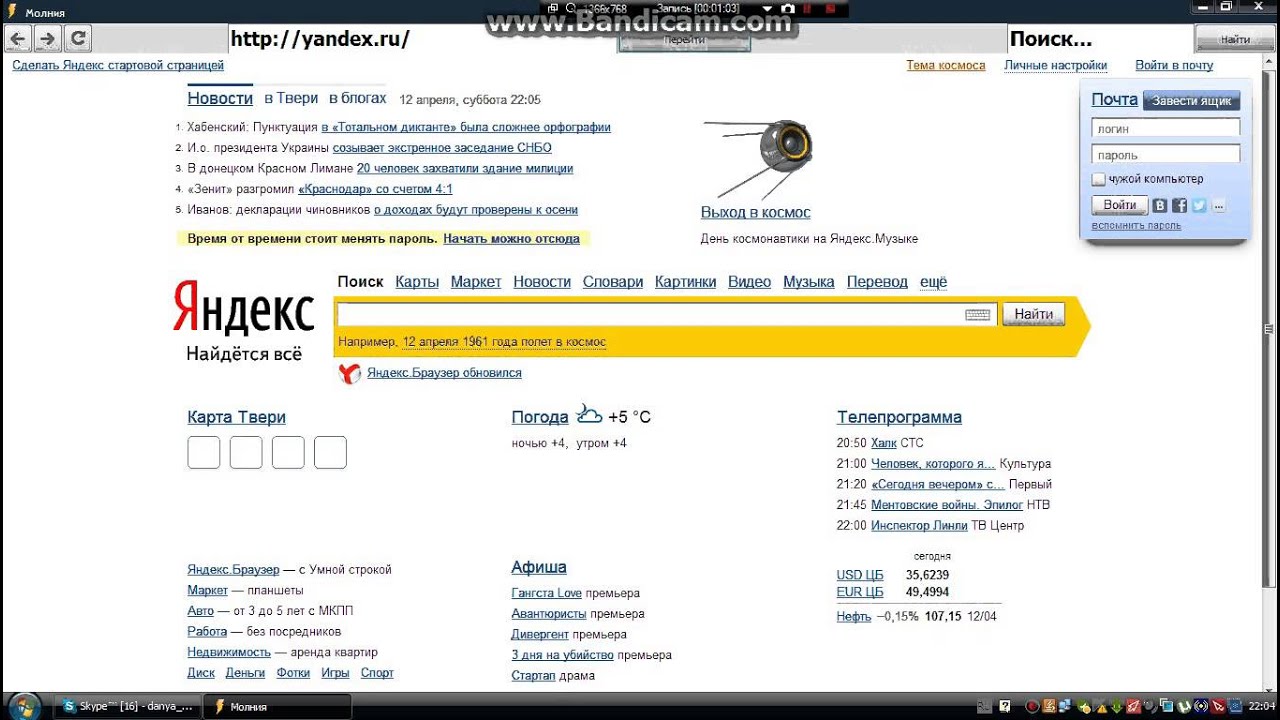Click the Нефть oil price link

(854, 616)
